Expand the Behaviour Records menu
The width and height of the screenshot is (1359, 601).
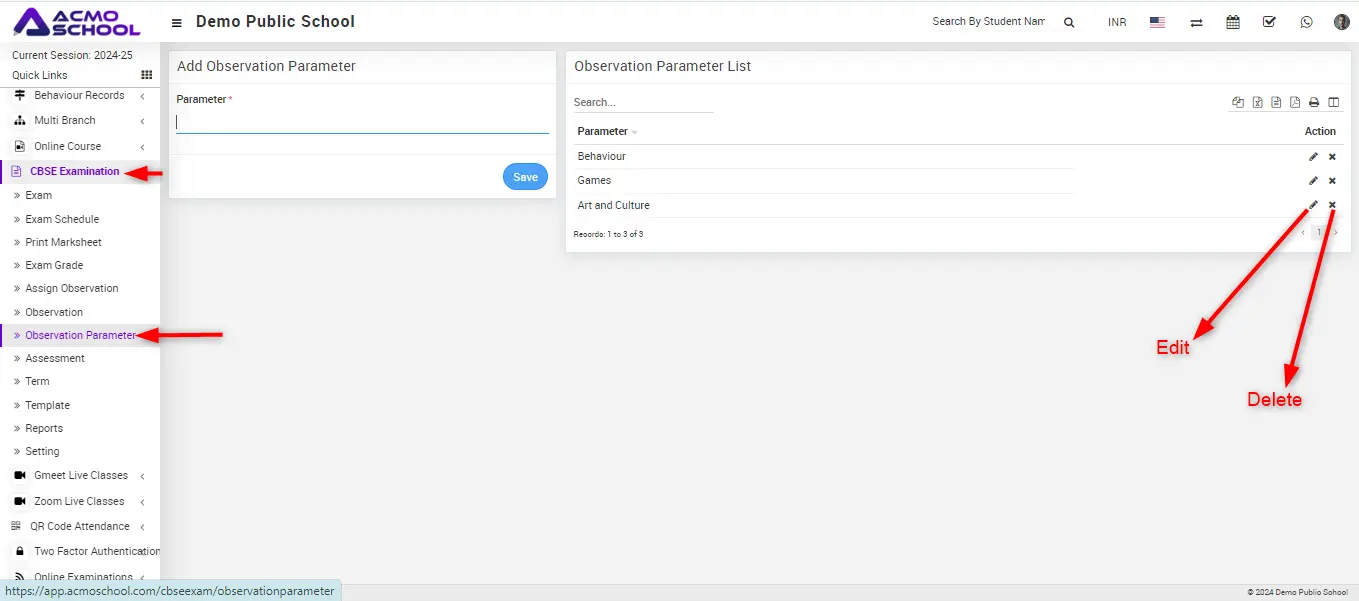pos(79,96)
